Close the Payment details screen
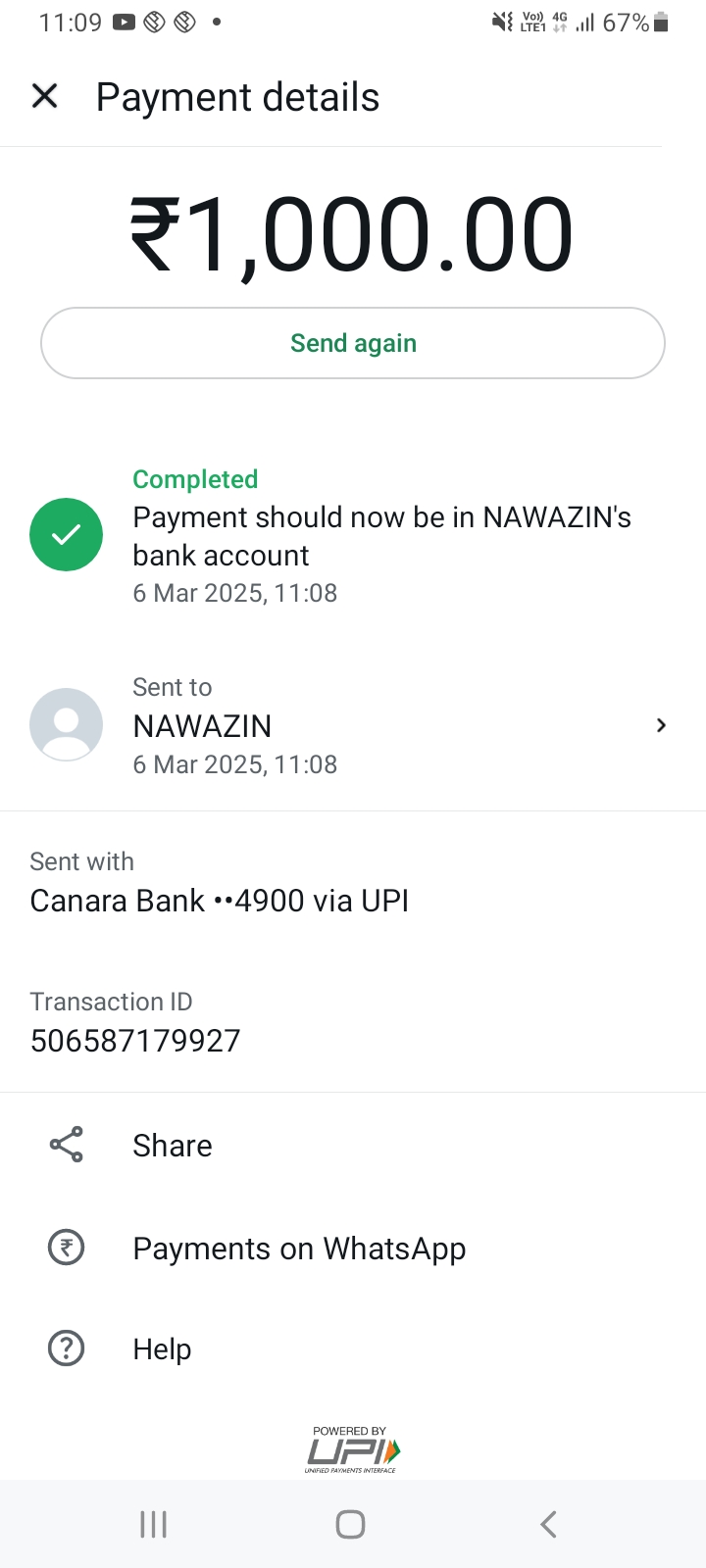Viewport: 706px width, 1568px height. pos(45,96)
